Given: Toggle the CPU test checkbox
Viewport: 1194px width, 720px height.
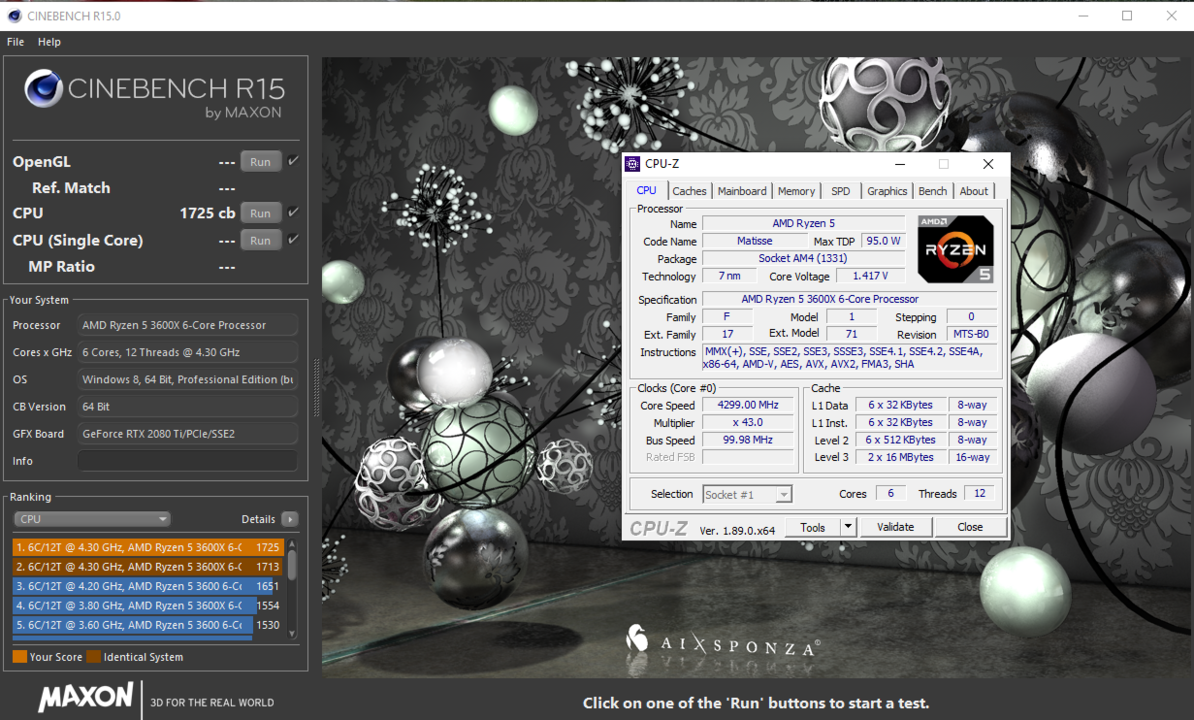Looking at the screenshot, I should [x=293, y=212].
